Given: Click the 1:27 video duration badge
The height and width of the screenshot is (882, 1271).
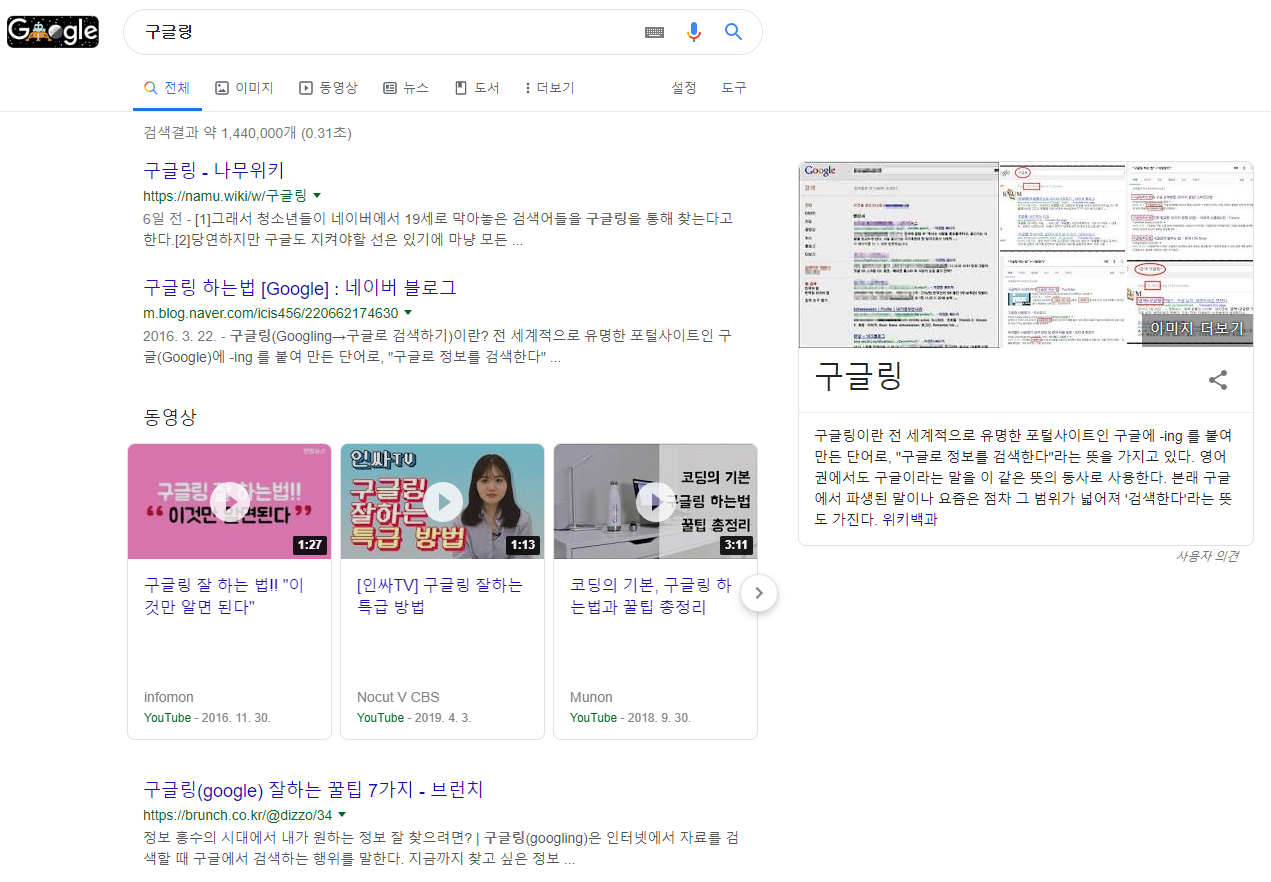Looking at the screenshot, I should pos(309,546).
